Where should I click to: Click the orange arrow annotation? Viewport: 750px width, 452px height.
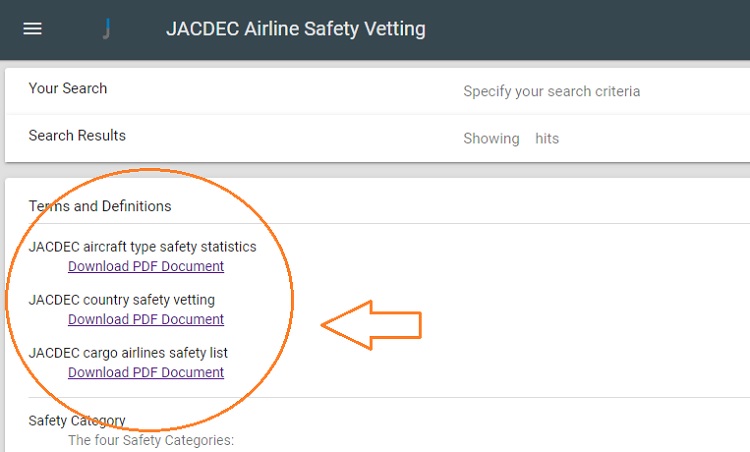tap(371, 325)
